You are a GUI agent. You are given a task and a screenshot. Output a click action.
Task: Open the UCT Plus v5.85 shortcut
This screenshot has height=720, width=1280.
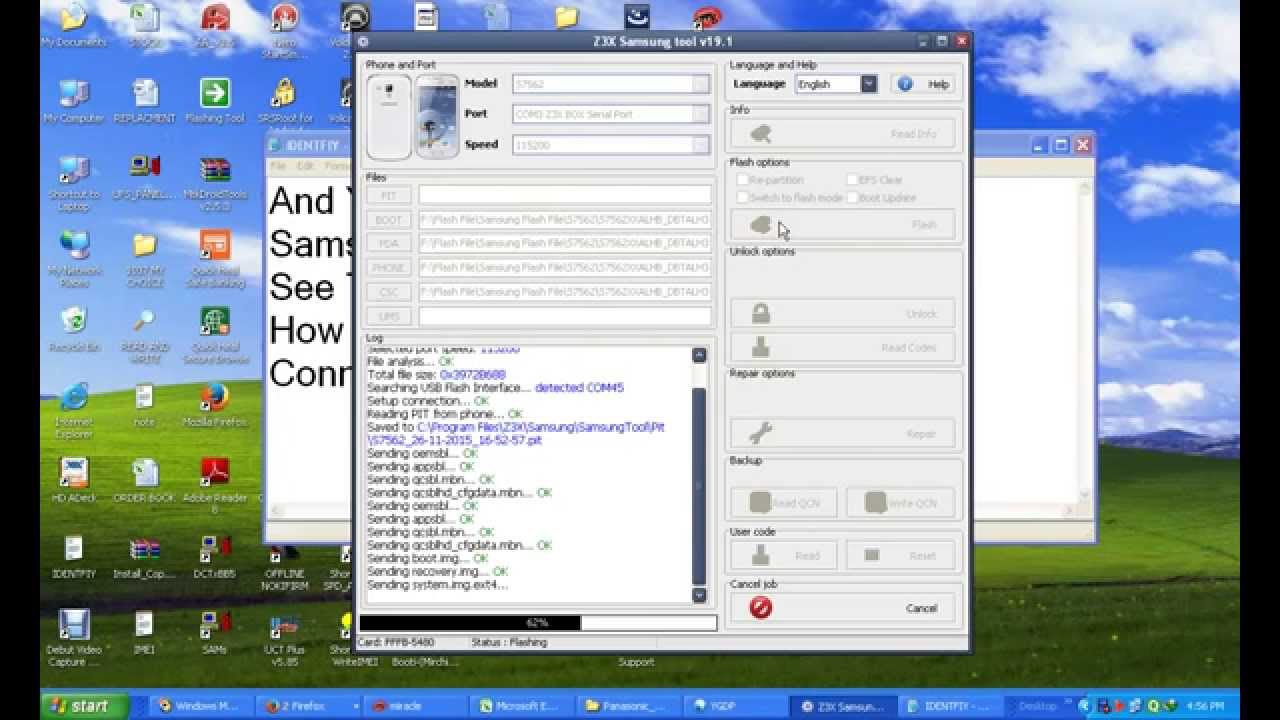(285, 640)
